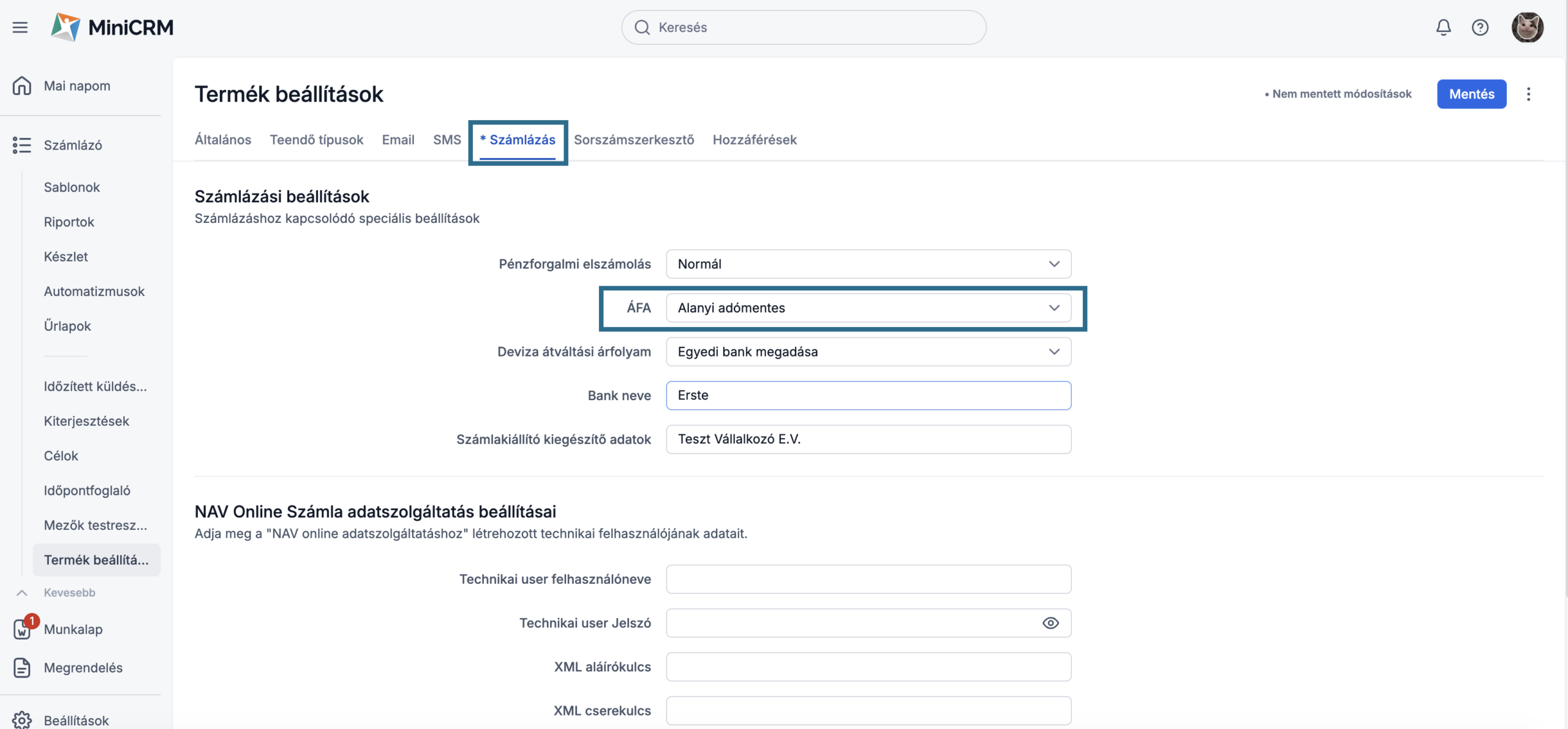Viewport: 1568px width, 729px height.
Task: Collapse sidebar with Kevesebb
Action: tap(69, 592)
